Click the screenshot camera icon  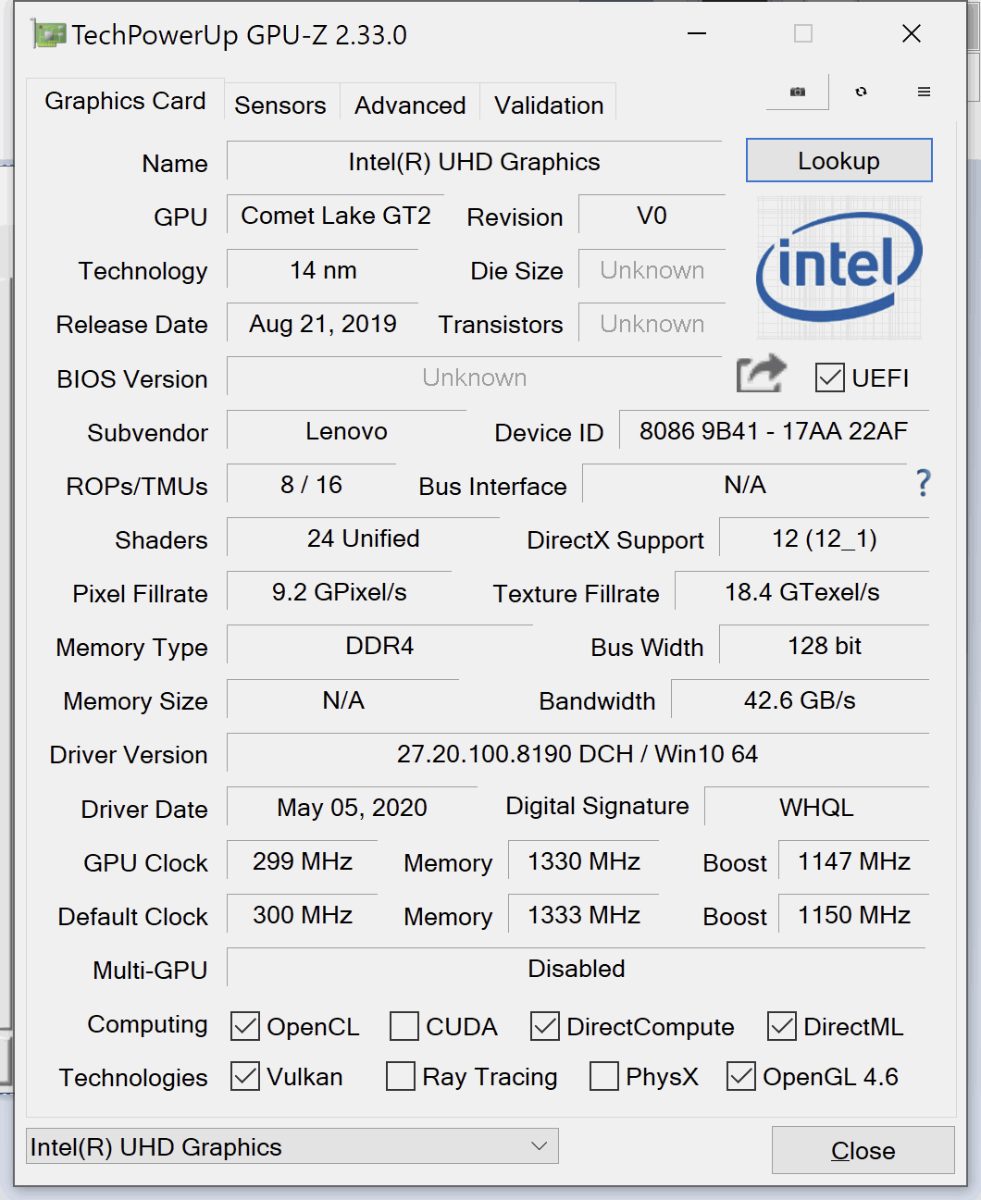(x=797, y=92)
